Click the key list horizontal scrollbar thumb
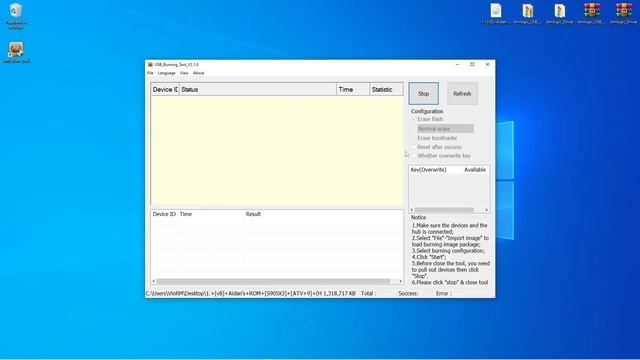 [x=444, y=210]
